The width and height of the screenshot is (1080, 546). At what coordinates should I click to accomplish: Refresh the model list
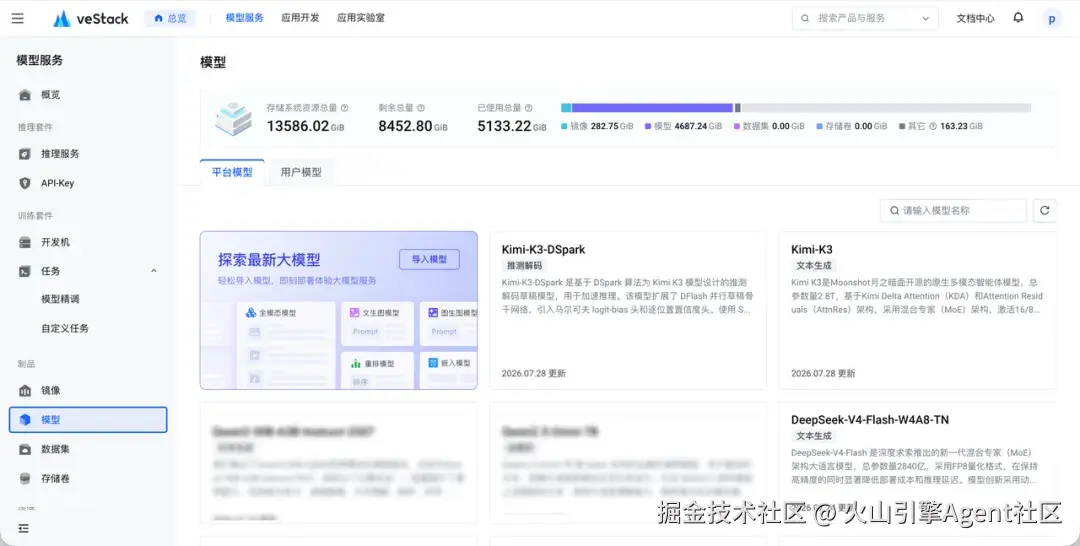coord(1044,211)
